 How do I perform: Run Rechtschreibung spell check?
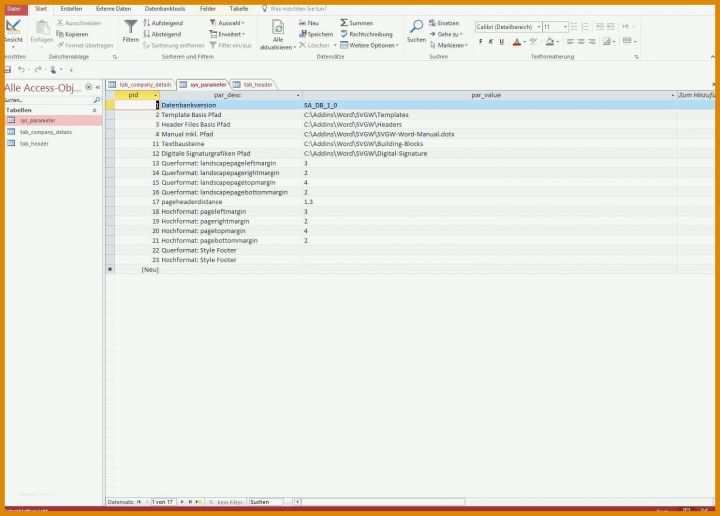coord(367,34)
